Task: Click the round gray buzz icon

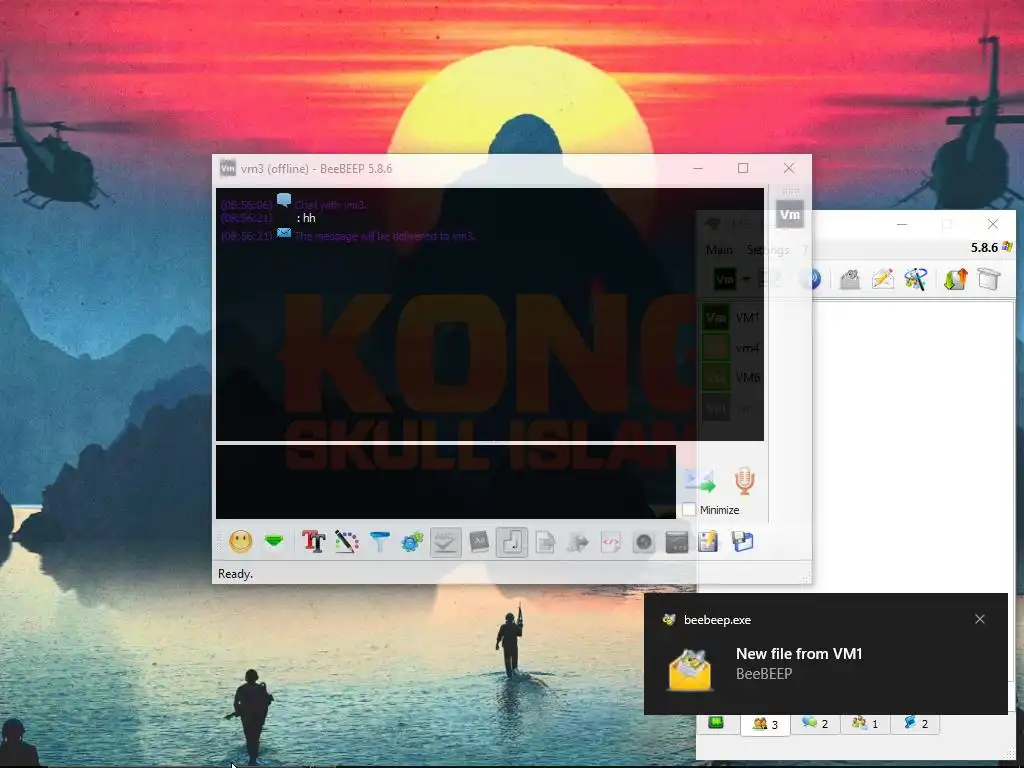Action: point(644,541)
